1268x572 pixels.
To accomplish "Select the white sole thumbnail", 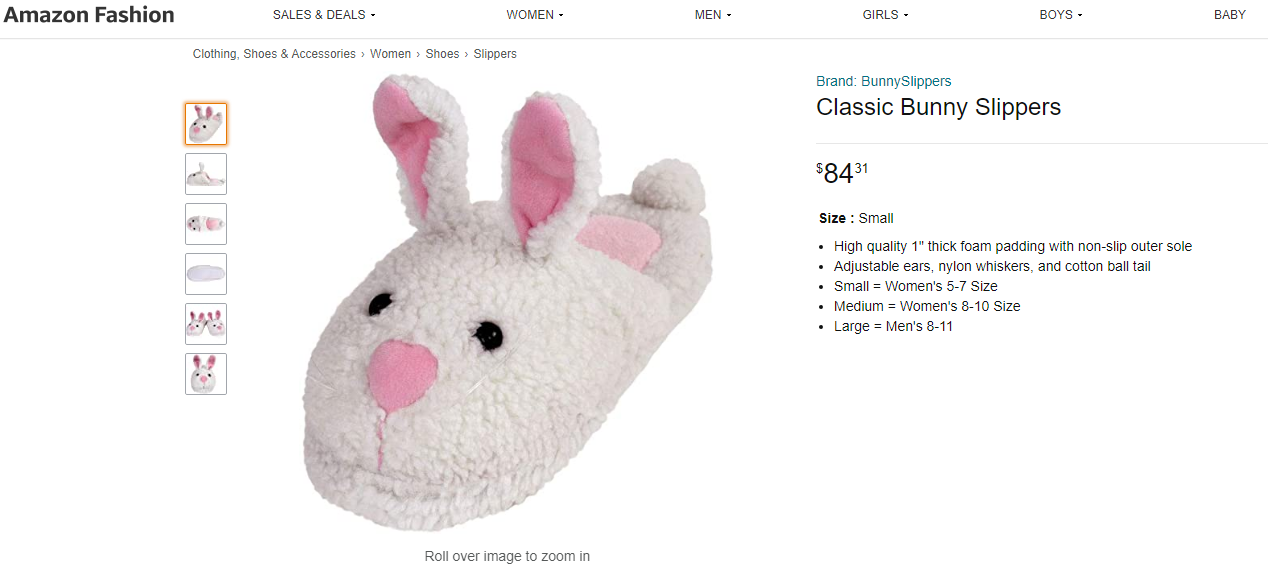I will pyautogui.click(x=206, y=274).
